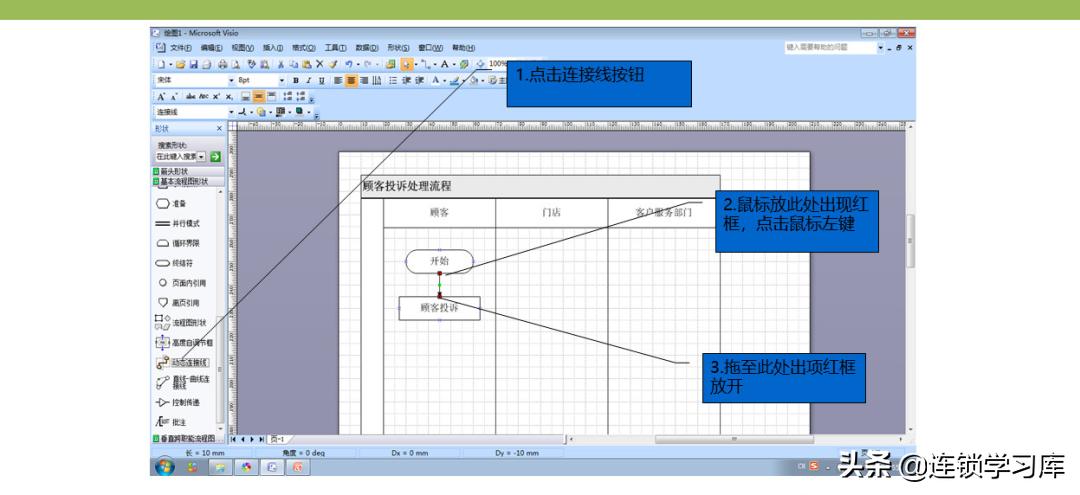Open the shape search box dropdown
1080x495 pixels.
[202, 157]
